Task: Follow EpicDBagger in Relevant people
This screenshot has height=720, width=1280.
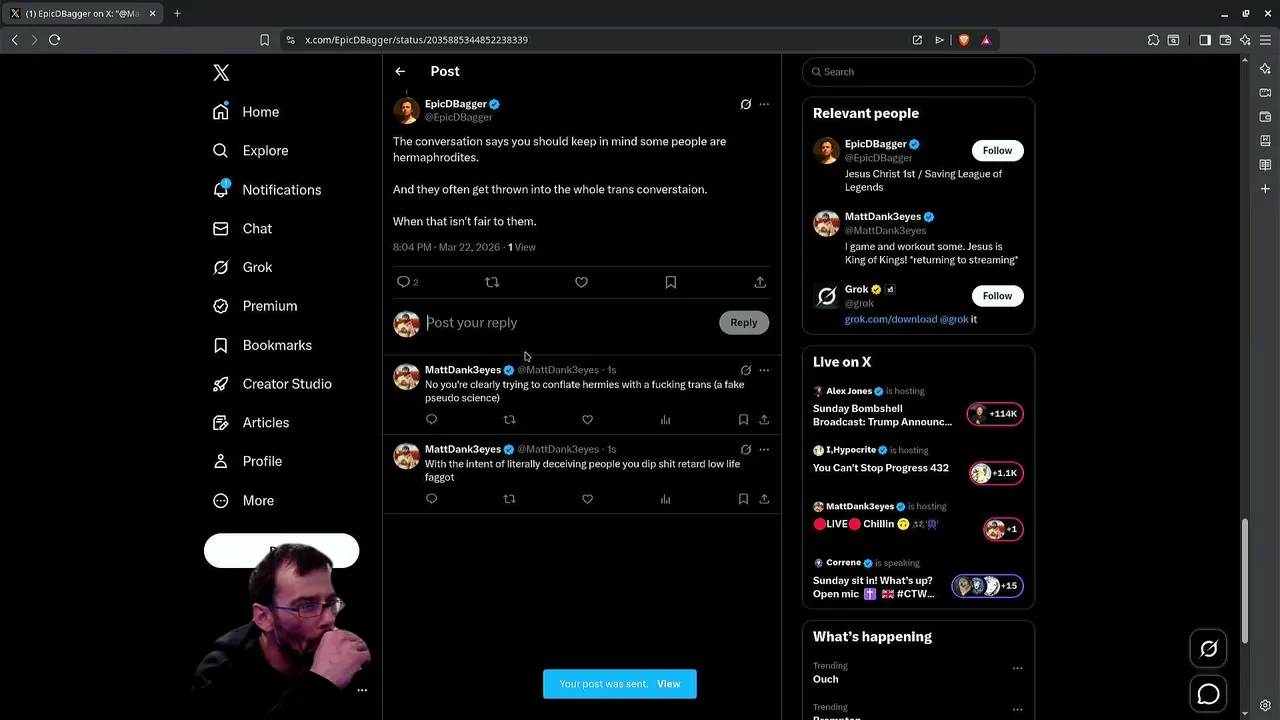Action: tap(997, 151)
